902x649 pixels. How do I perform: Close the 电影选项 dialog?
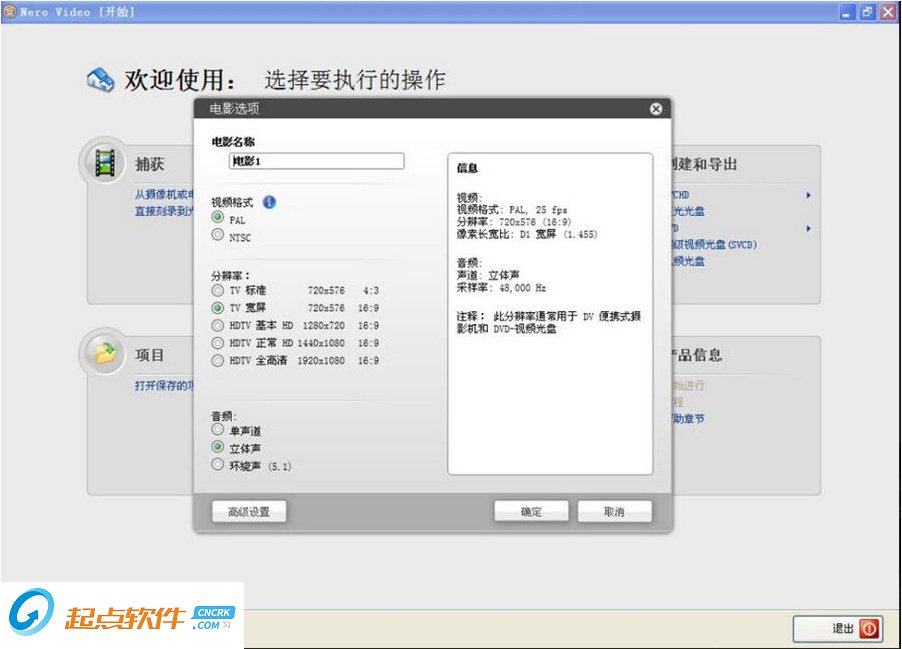tap(656, 109)
